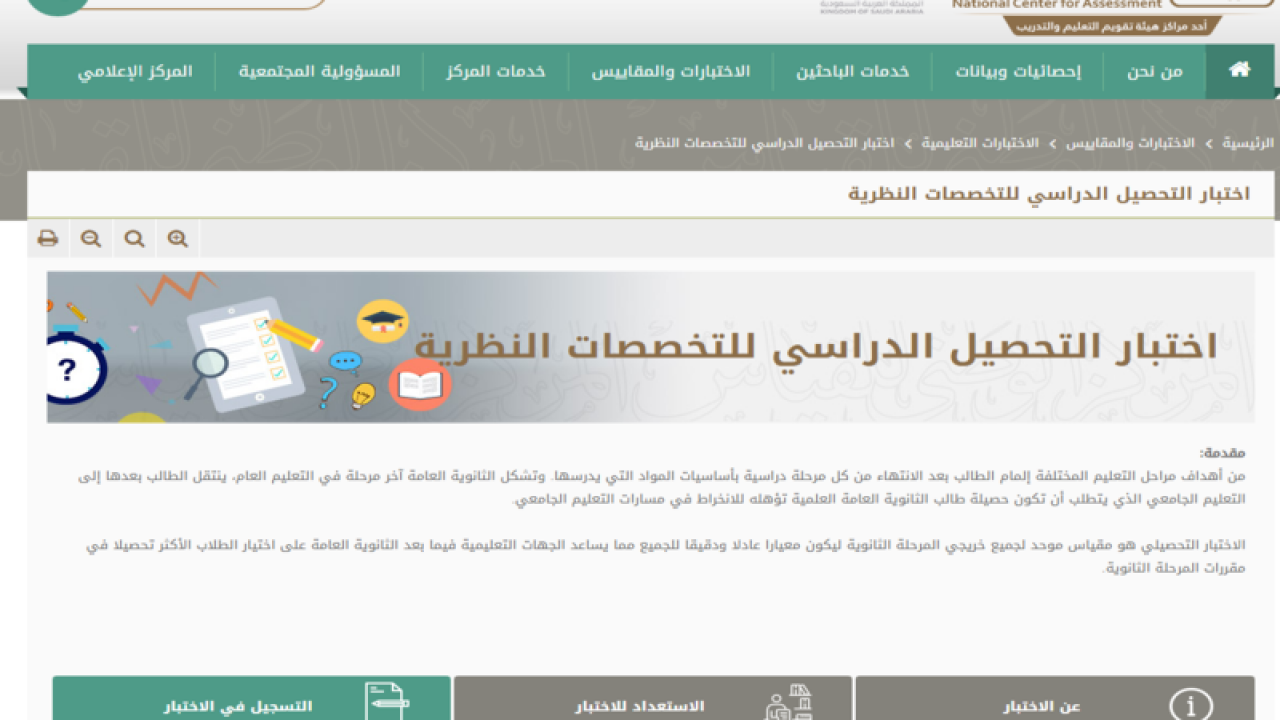Screen dimensions: 1280x720
Task: Print the page using the printer icon
Action: (x=47, y=239)
